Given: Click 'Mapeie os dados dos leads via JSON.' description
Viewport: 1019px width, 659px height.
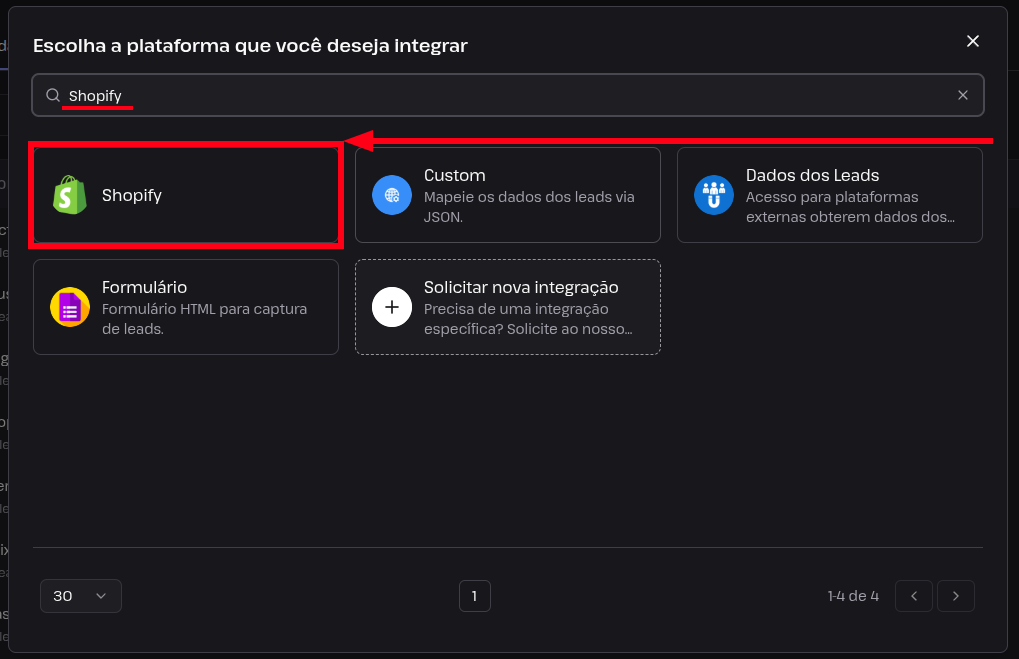Looking at the screenshot, I should tap(529, 207).
